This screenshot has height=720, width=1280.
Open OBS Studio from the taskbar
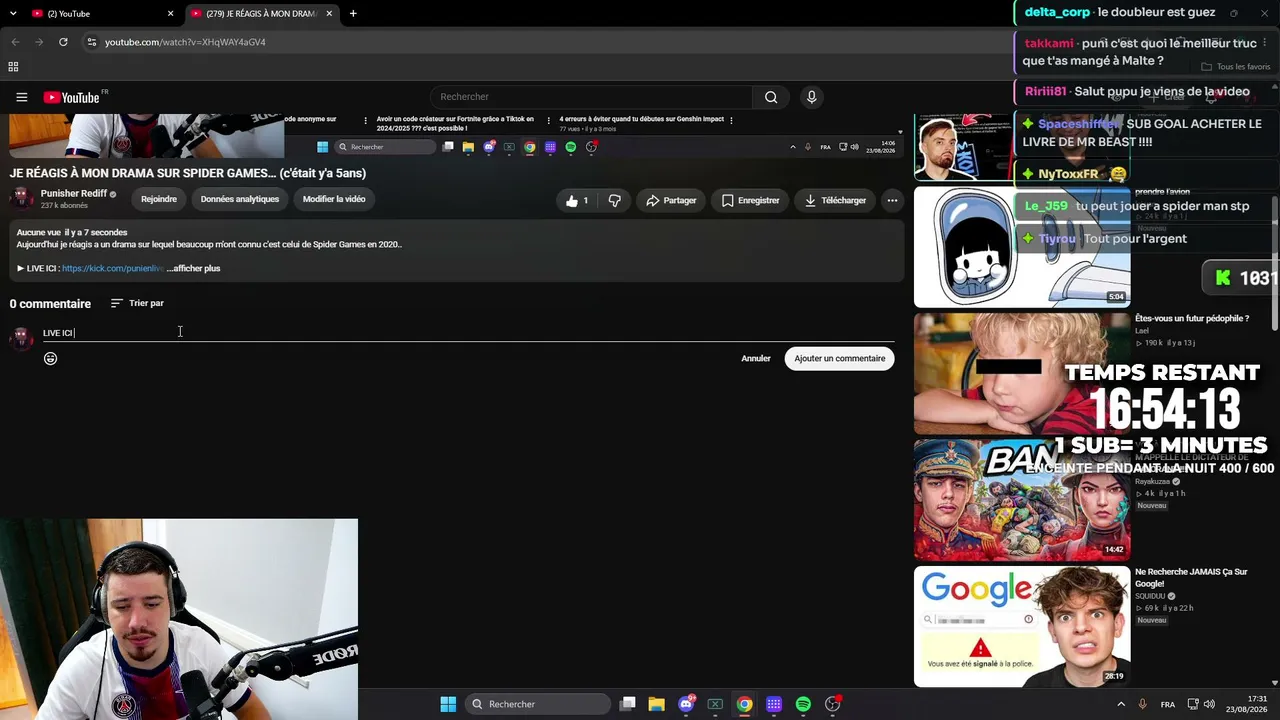coord(833,704)
